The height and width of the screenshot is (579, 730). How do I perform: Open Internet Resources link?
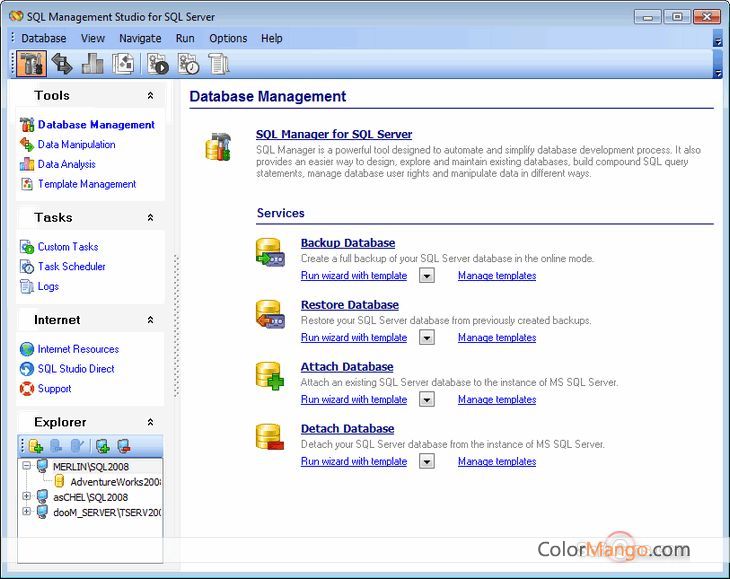(x=78, y=349)
